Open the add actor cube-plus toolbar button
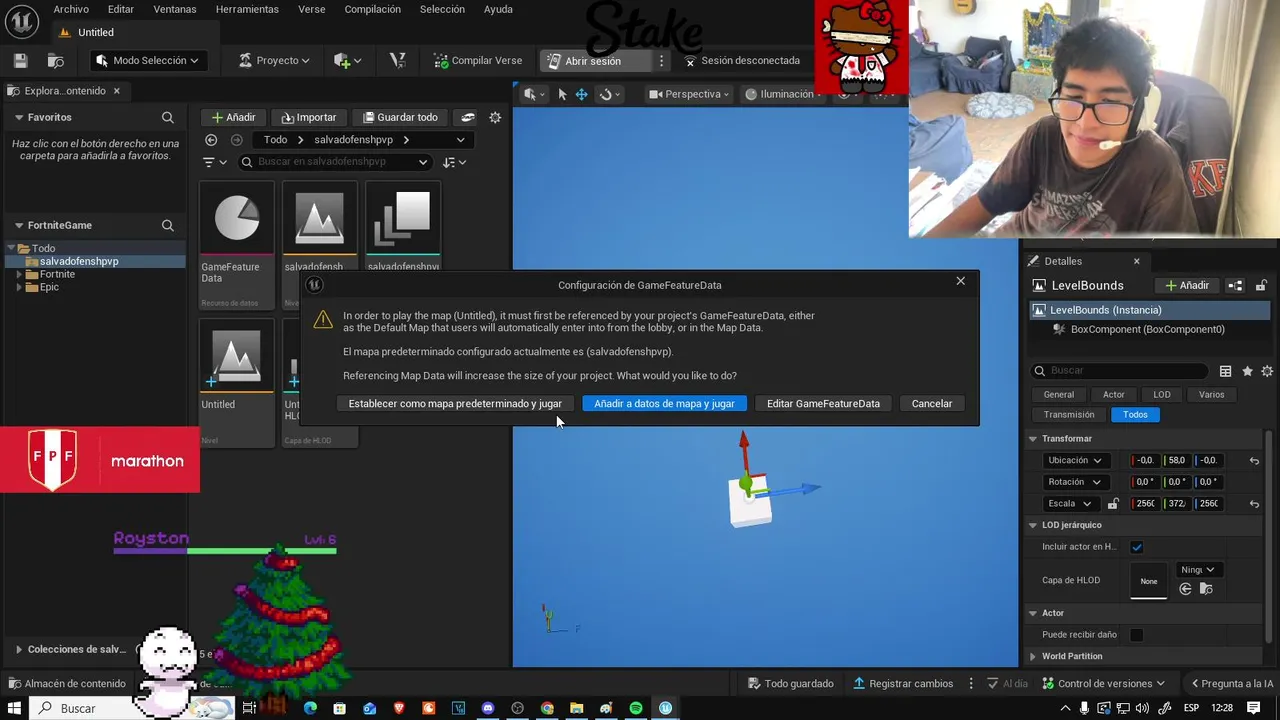 [x=347, y=61]
